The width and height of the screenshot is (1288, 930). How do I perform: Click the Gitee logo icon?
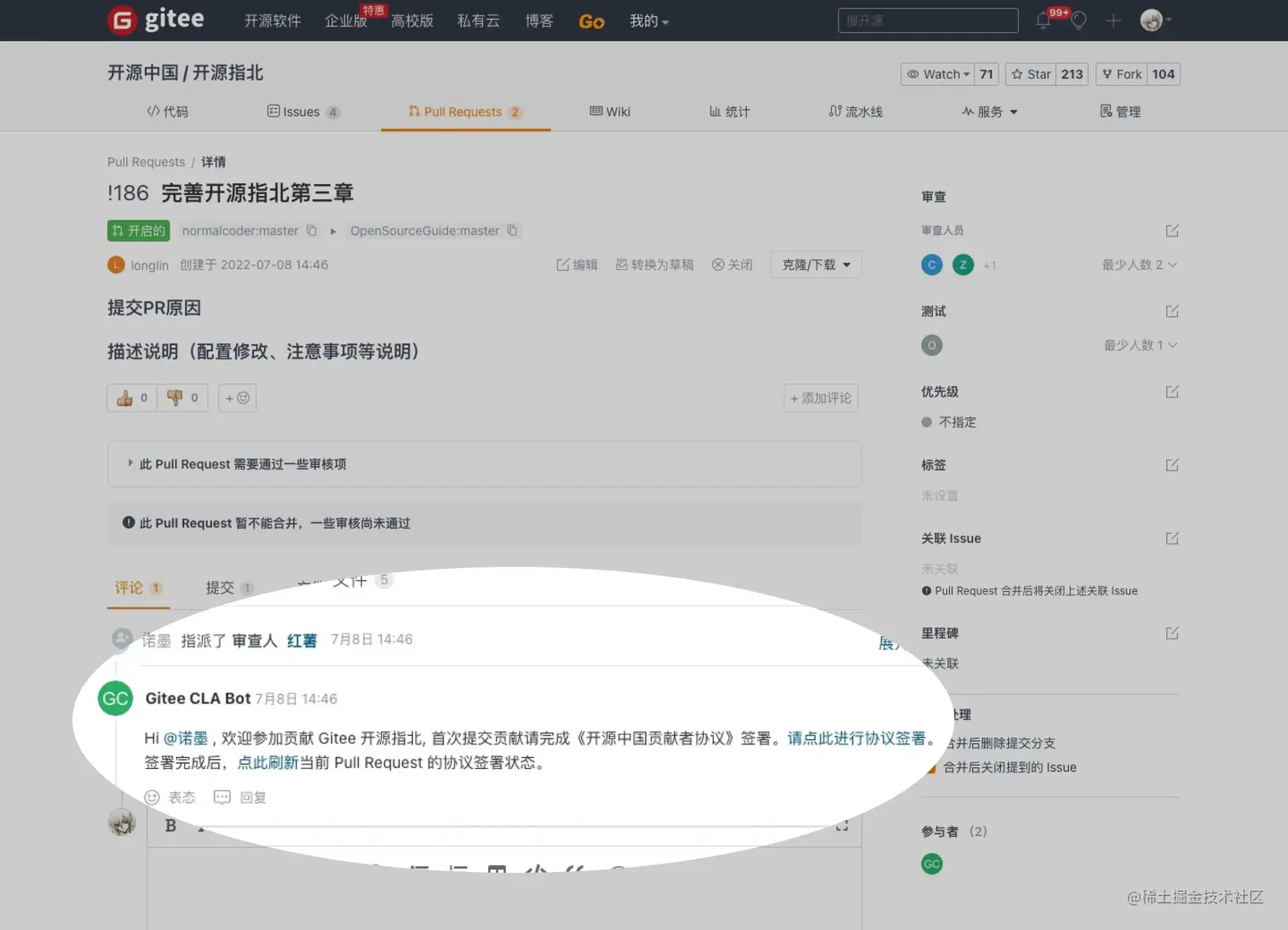(123, 20)
